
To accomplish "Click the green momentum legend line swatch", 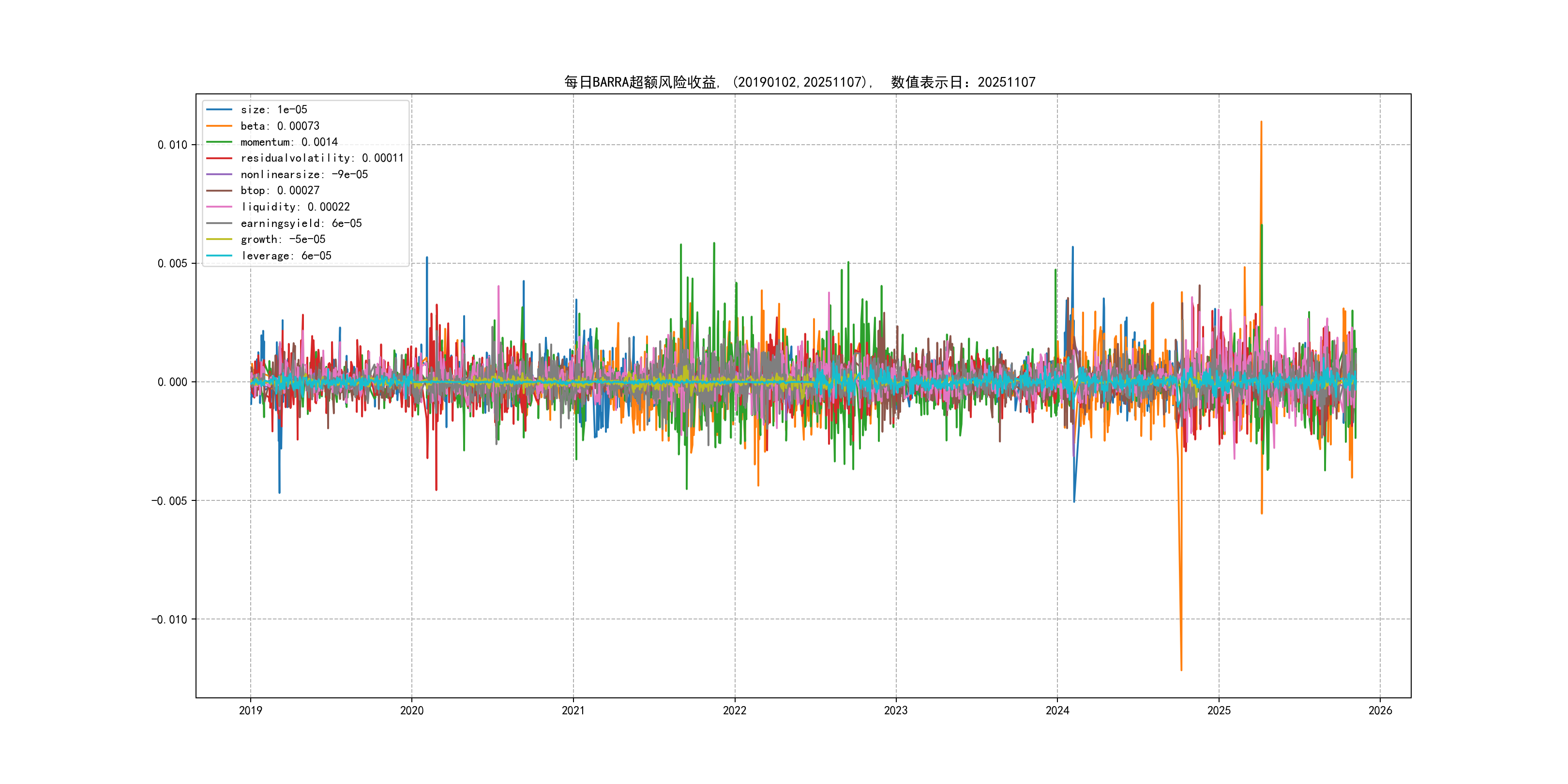I will [219, 142].
